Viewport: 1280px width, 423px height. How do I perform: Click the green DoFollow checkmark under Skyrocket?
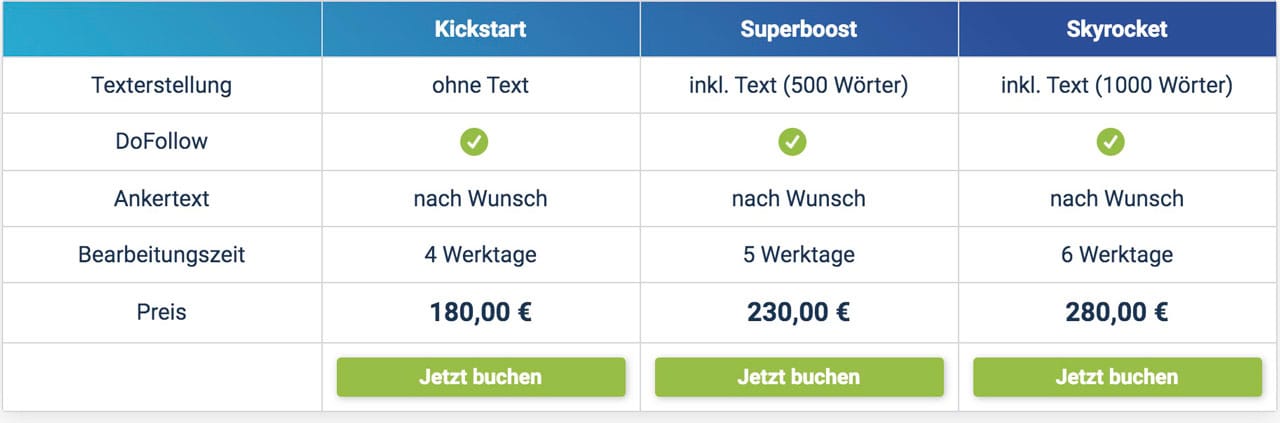click(x=1110, y=142)
